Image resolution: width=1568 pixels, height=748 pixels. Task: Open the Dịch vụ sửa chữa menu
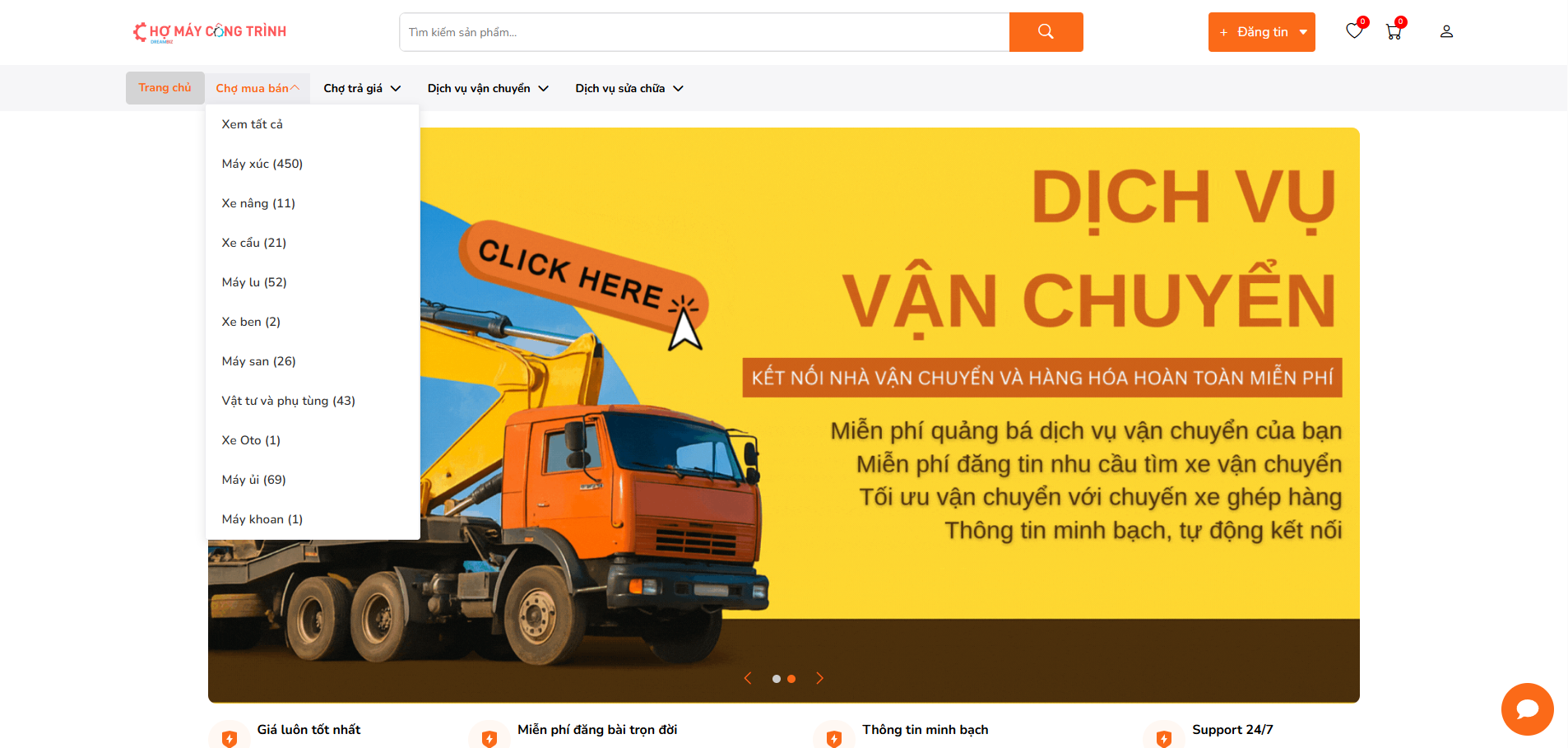click(x=629, y=88)
